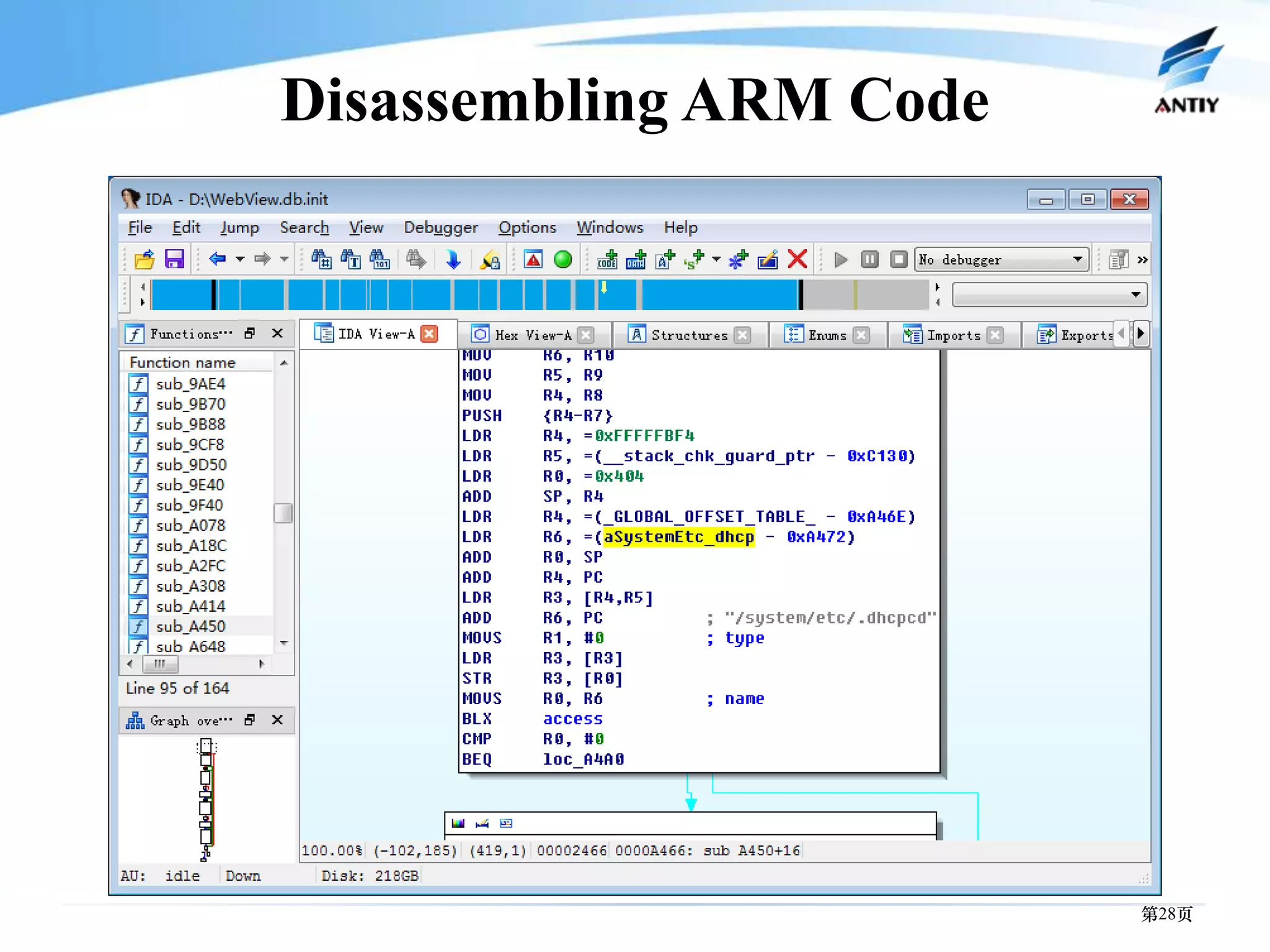
Task: Click the red X delete icon
Action: coord(797,259)
